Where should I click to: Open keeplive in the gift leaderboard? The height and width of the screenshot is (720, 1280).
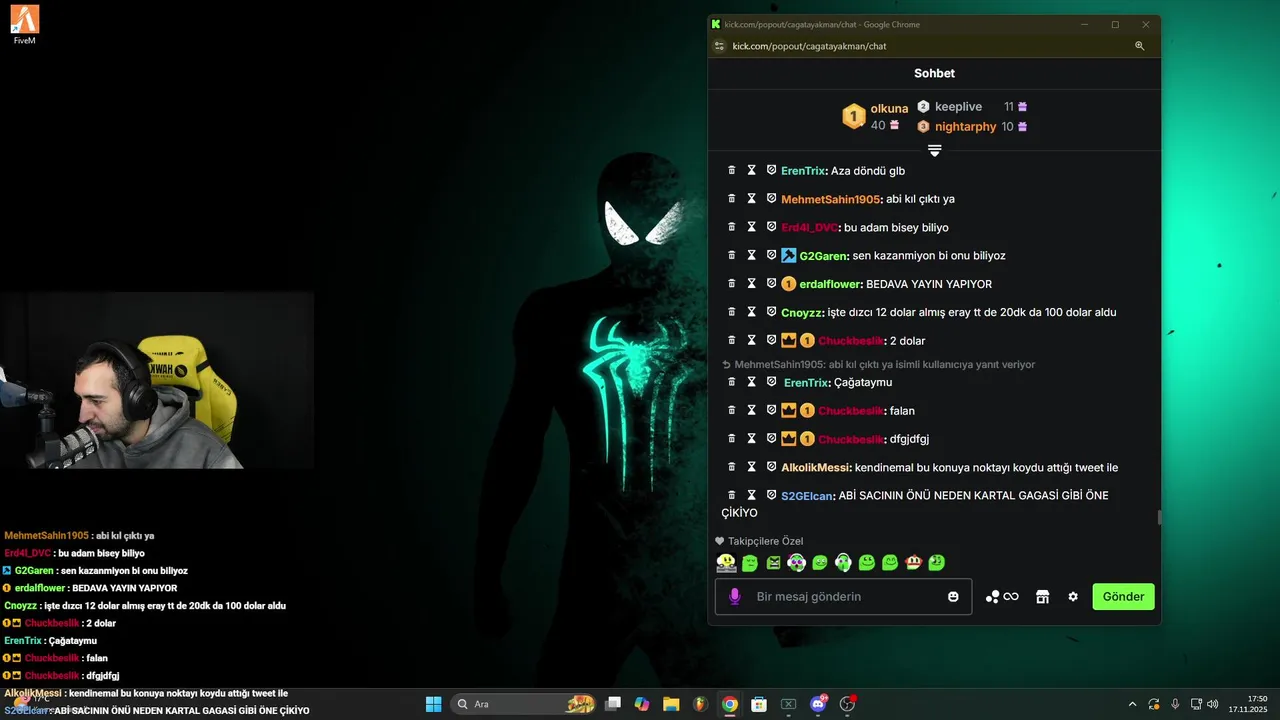tap(958, 106)
